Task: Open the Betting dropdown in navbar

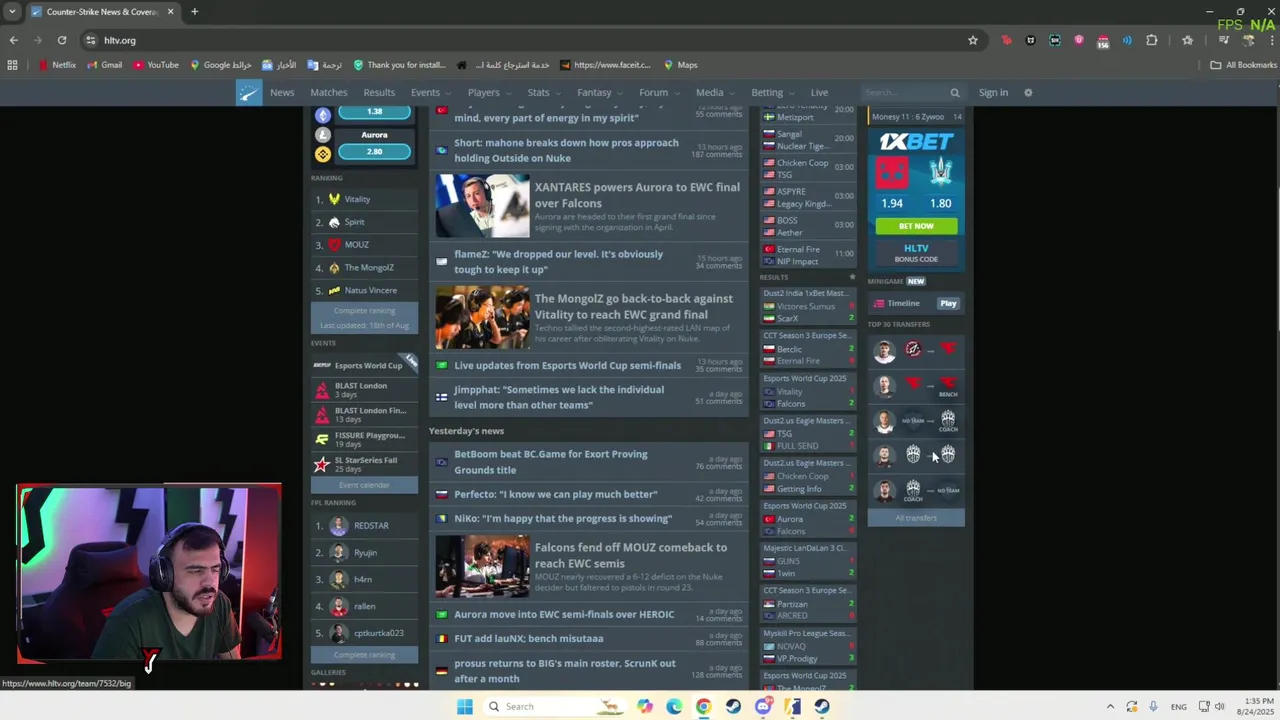Action: pos(773,93)
